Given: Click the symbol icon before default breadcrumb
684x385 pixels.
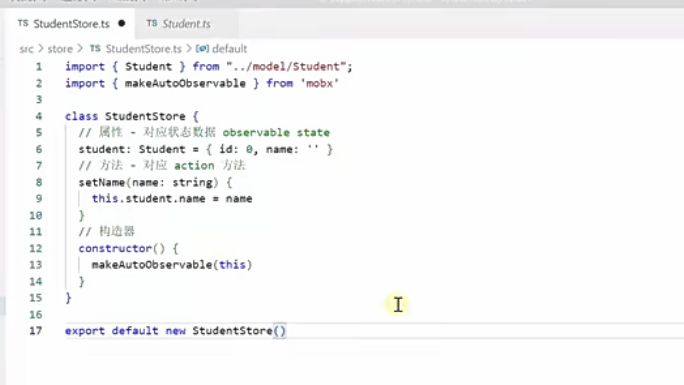Looking at the screenshot, I should (202, 48).
